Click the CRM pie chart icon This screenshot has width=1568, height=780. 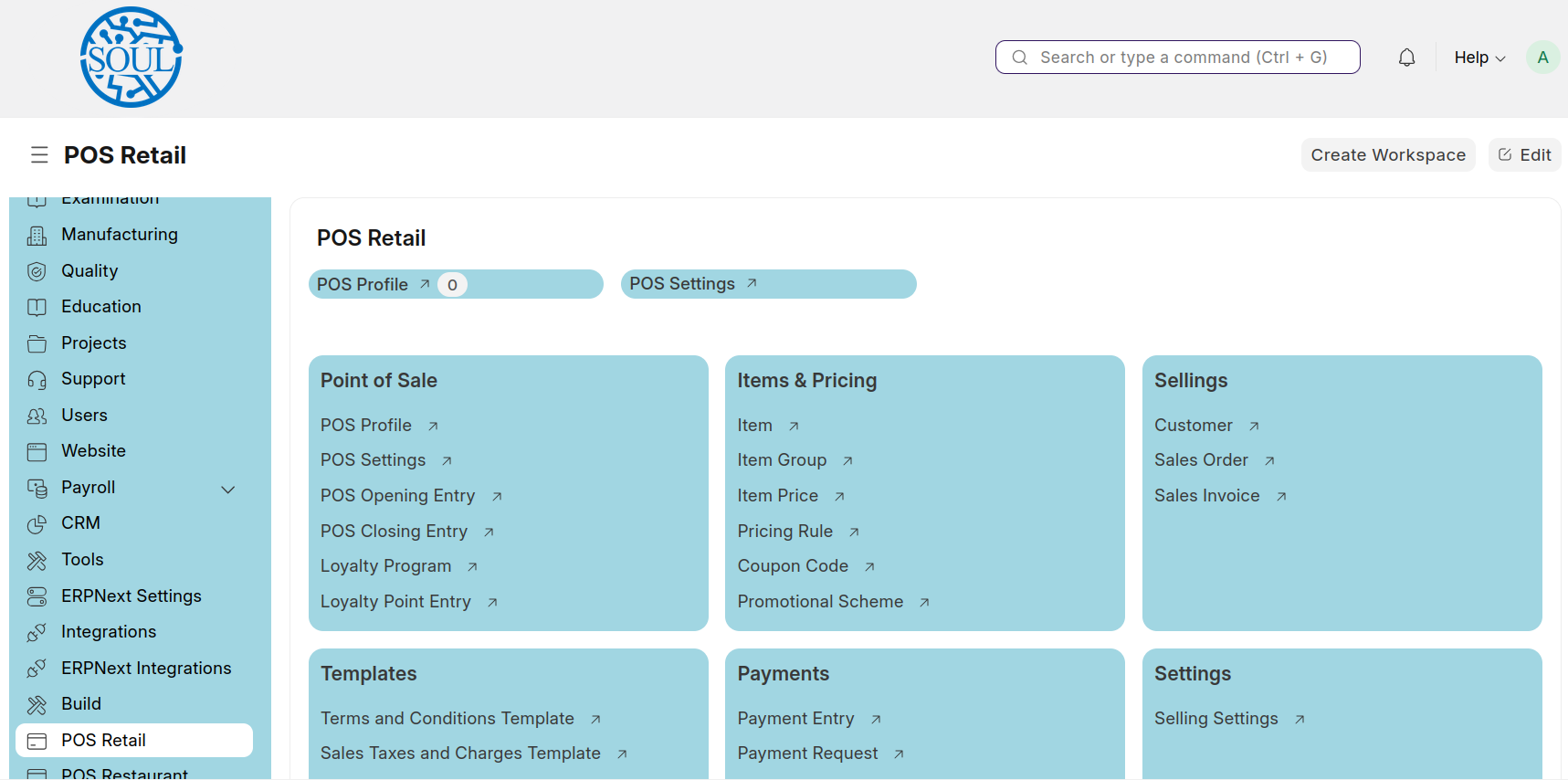click(x=37, y=523)
